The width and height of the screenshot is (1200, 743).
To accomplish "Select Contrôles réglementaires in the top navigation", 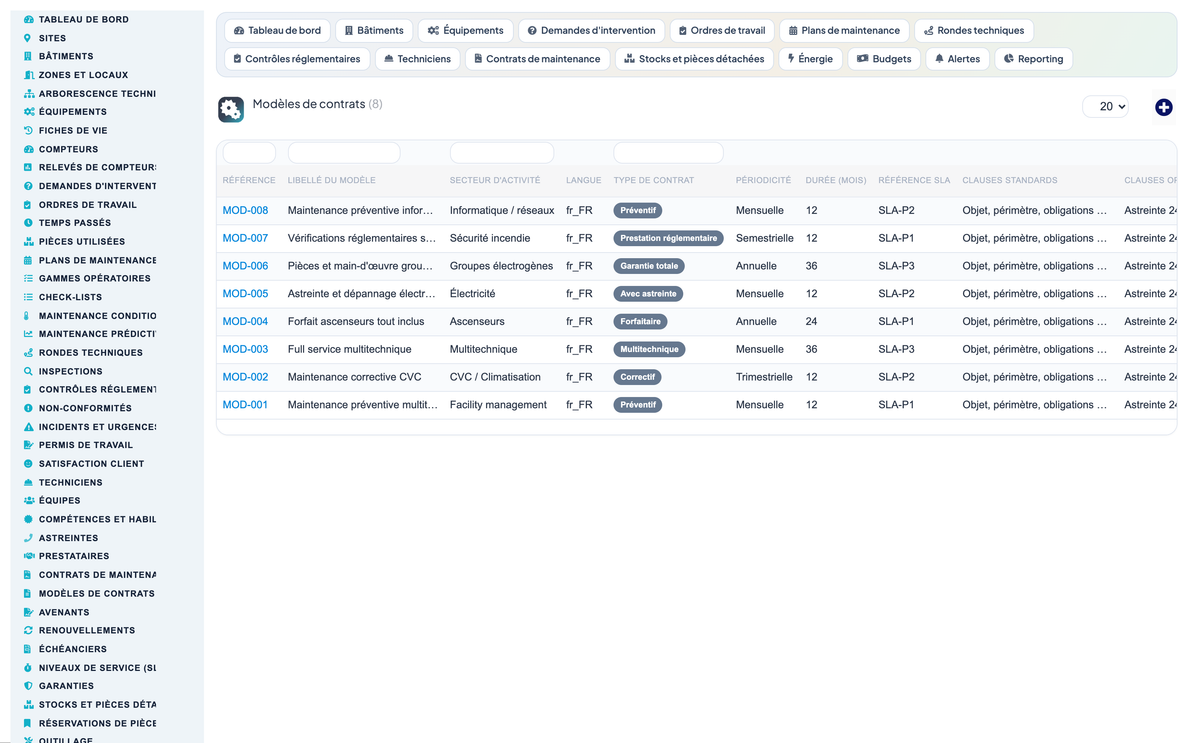I will [x=296, y=59].
